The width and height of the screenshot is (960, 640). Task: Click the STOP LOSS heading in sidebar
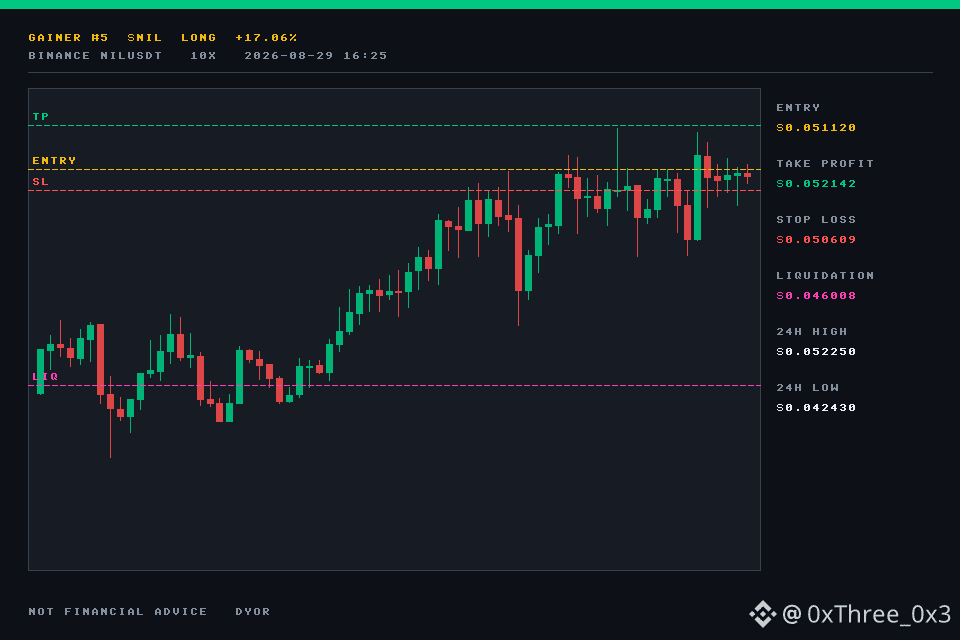(x=816, y=219)
